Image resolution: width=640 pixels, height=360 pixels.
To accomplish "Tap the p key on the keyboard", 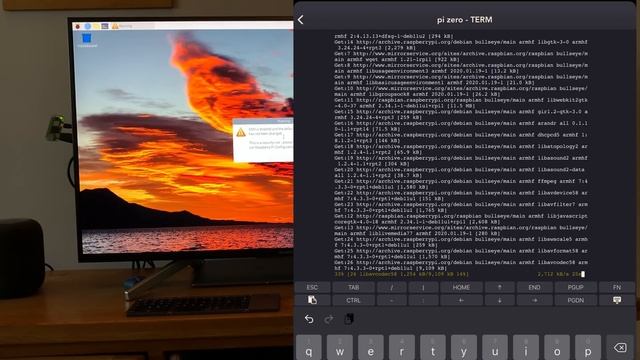I will click(x=588, y=348).
